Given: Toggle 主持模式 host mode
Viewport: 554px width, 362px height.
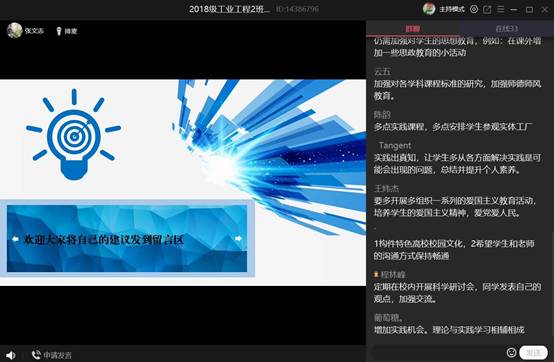Looking at the screenshot, I should (x=452, y=9).
